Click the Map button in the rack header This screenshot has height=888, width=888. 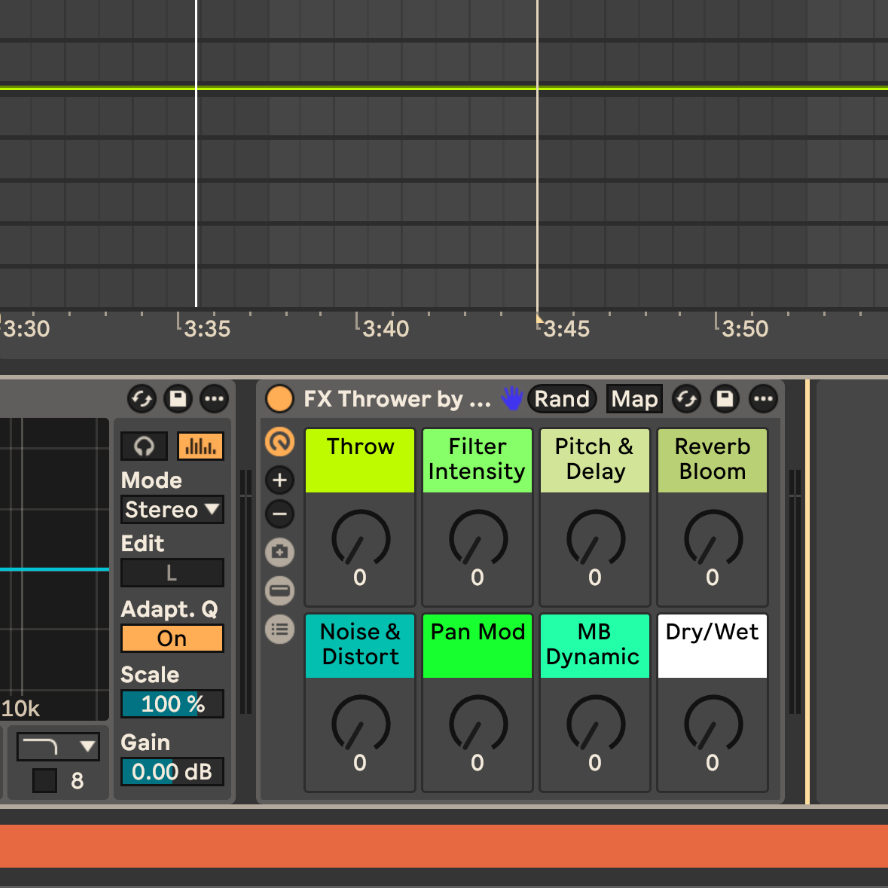(634, 399)
